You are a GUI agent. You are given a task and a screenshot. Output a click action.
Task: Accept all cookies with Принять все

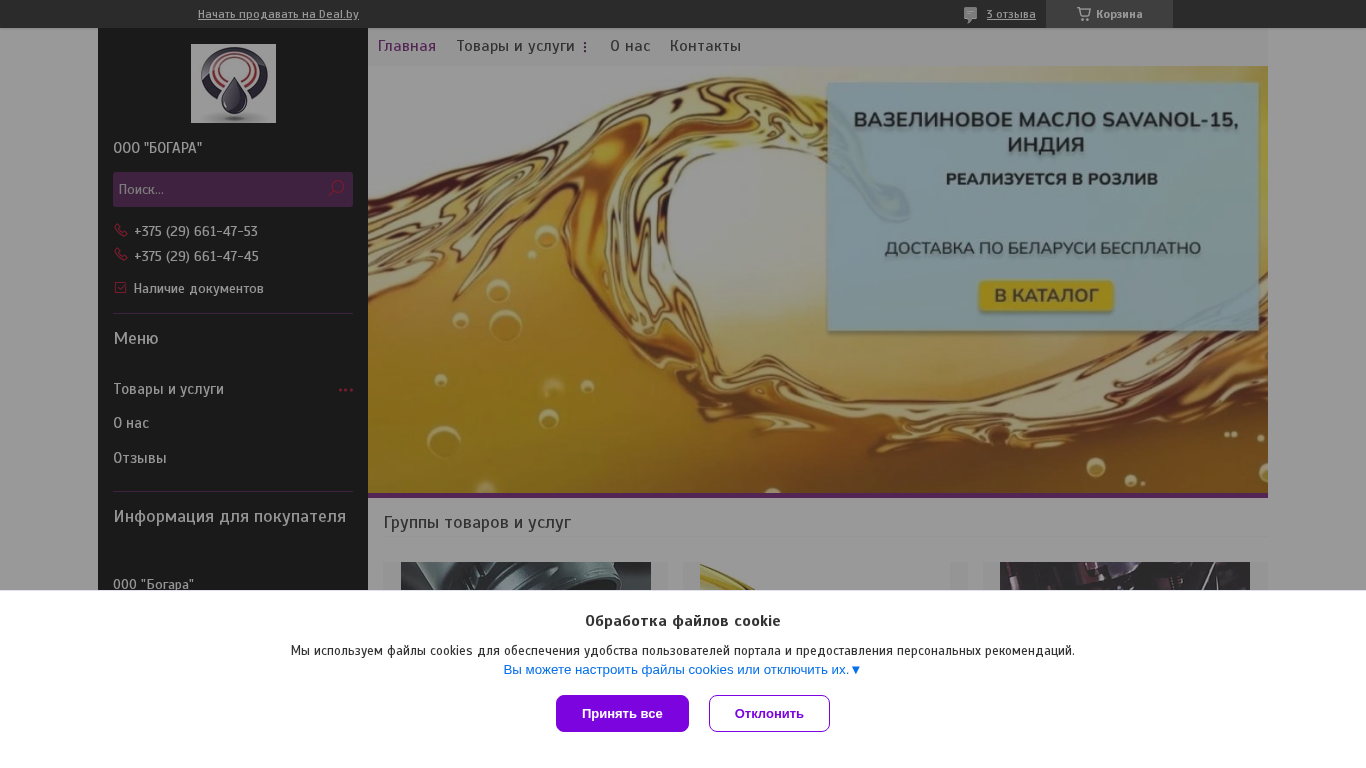[x=622, y=713]
